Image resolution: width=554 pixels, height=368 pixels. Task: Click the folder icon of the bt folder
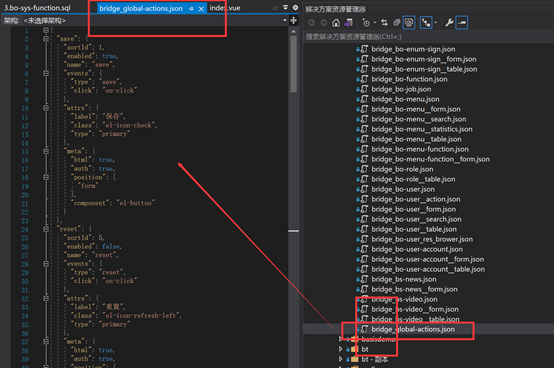point(355,349)
